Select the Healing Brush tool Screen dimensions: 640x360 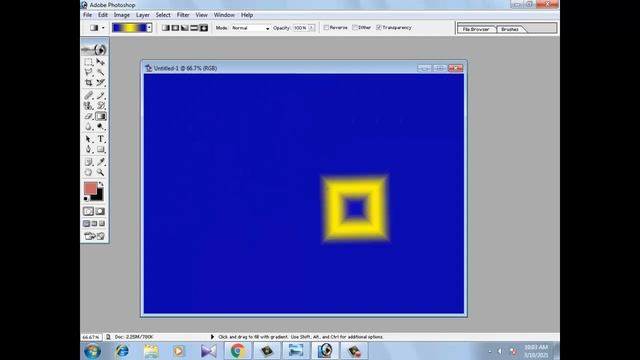pyautogui.click(x=89, y=96)
